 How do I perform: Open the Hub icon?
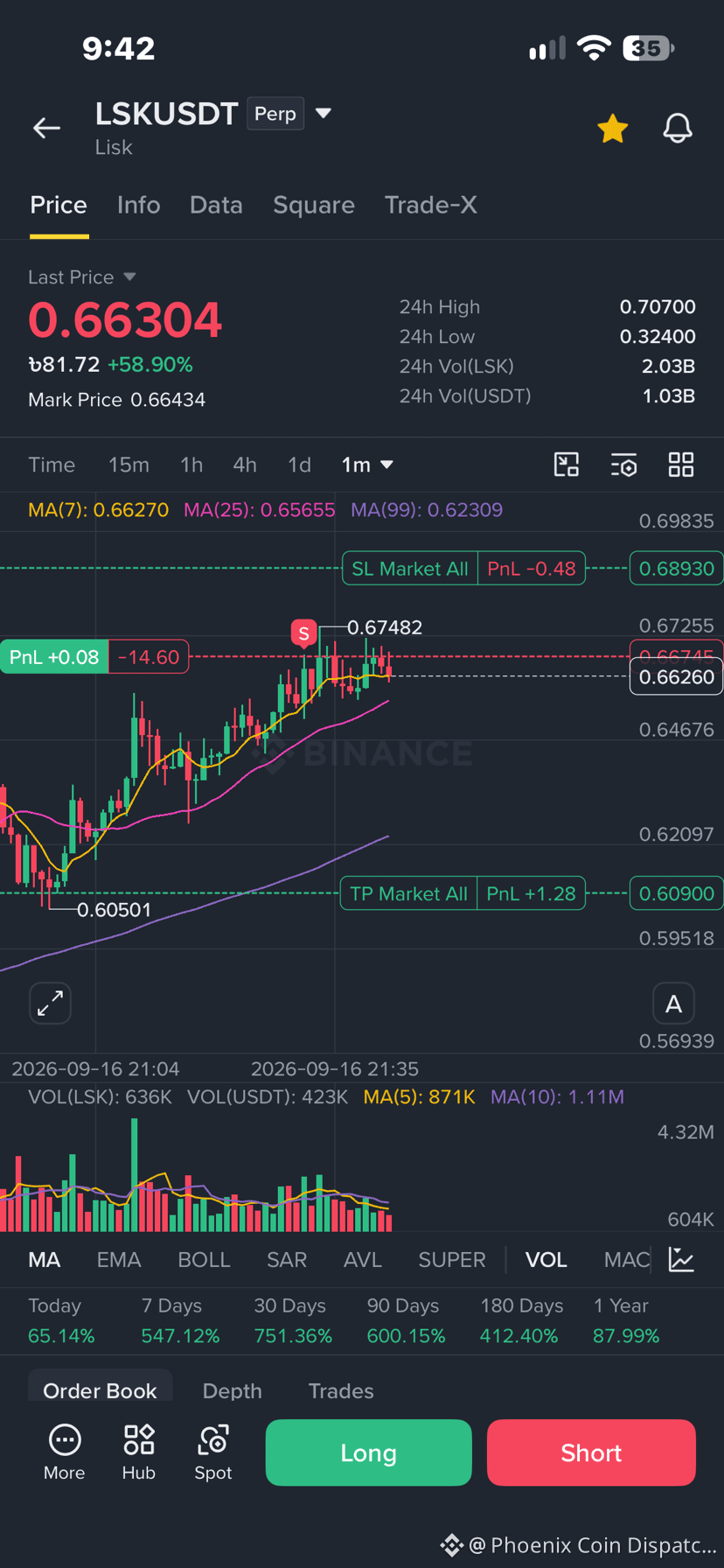click(x=139, y=1452)
